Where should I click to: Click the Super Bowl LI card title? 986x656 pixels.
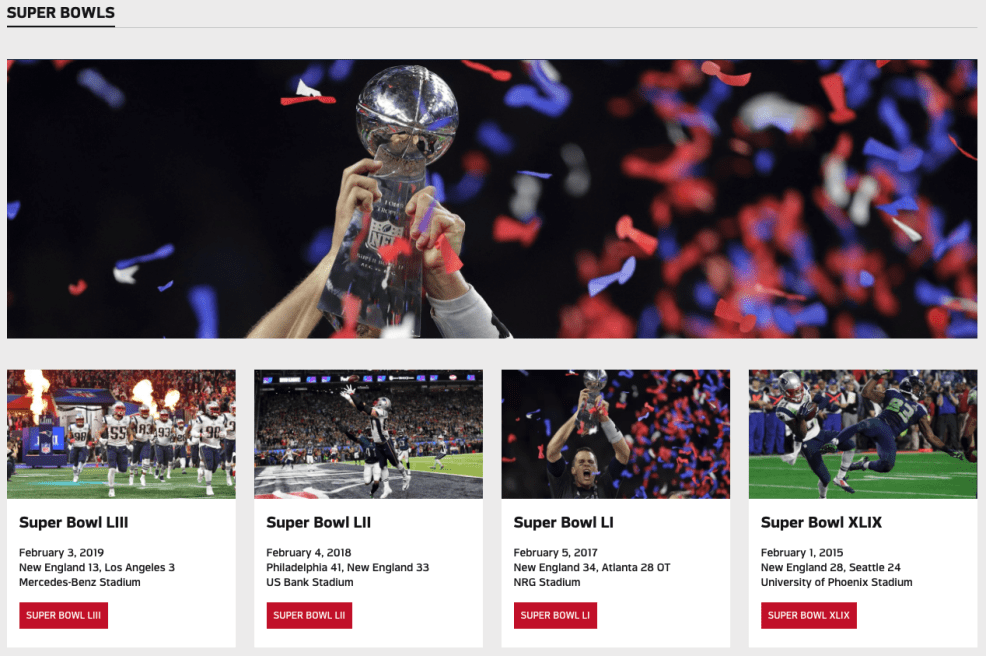click(x=563, y=522)
